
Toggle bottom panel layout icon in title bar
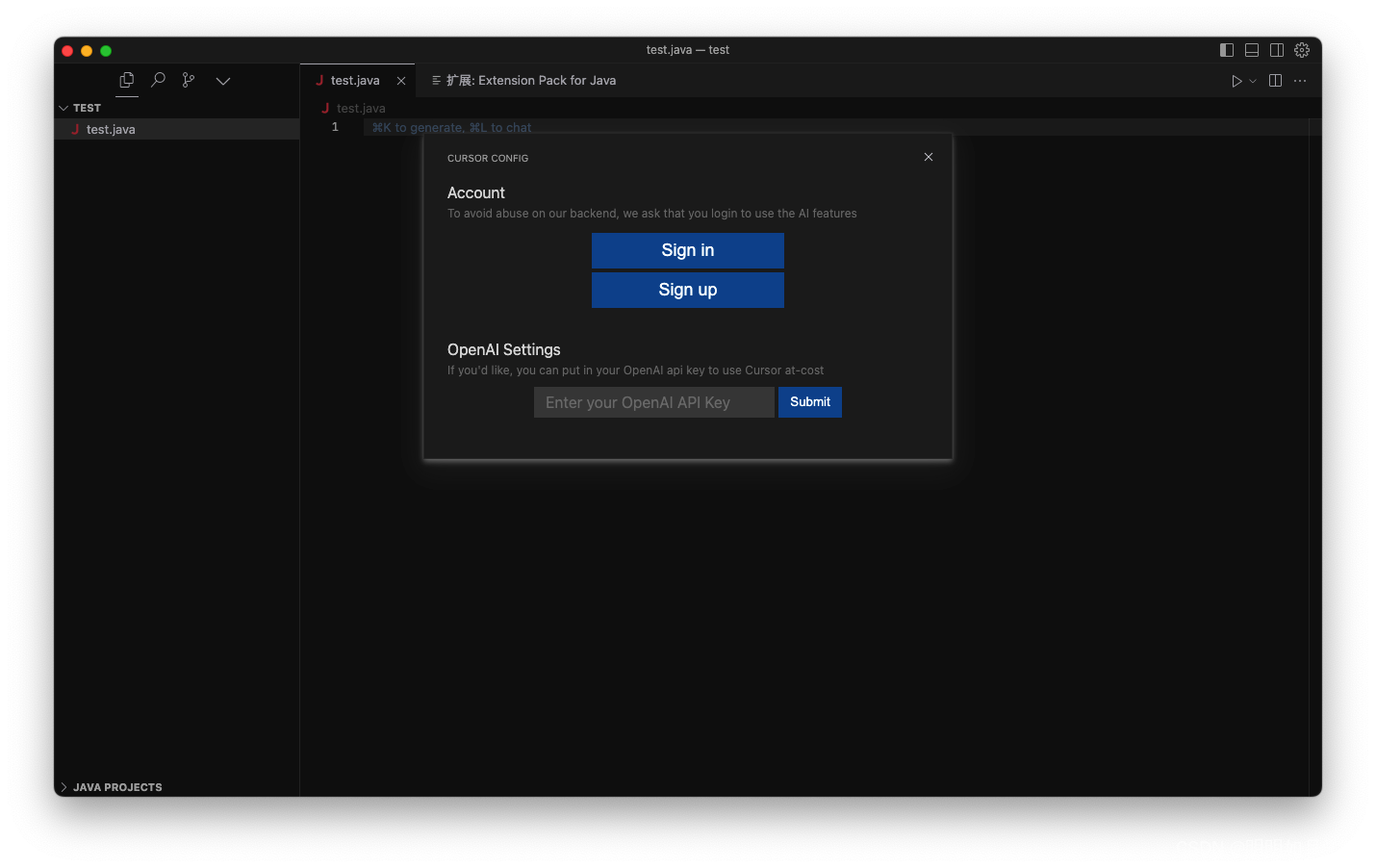[1252, 50]
